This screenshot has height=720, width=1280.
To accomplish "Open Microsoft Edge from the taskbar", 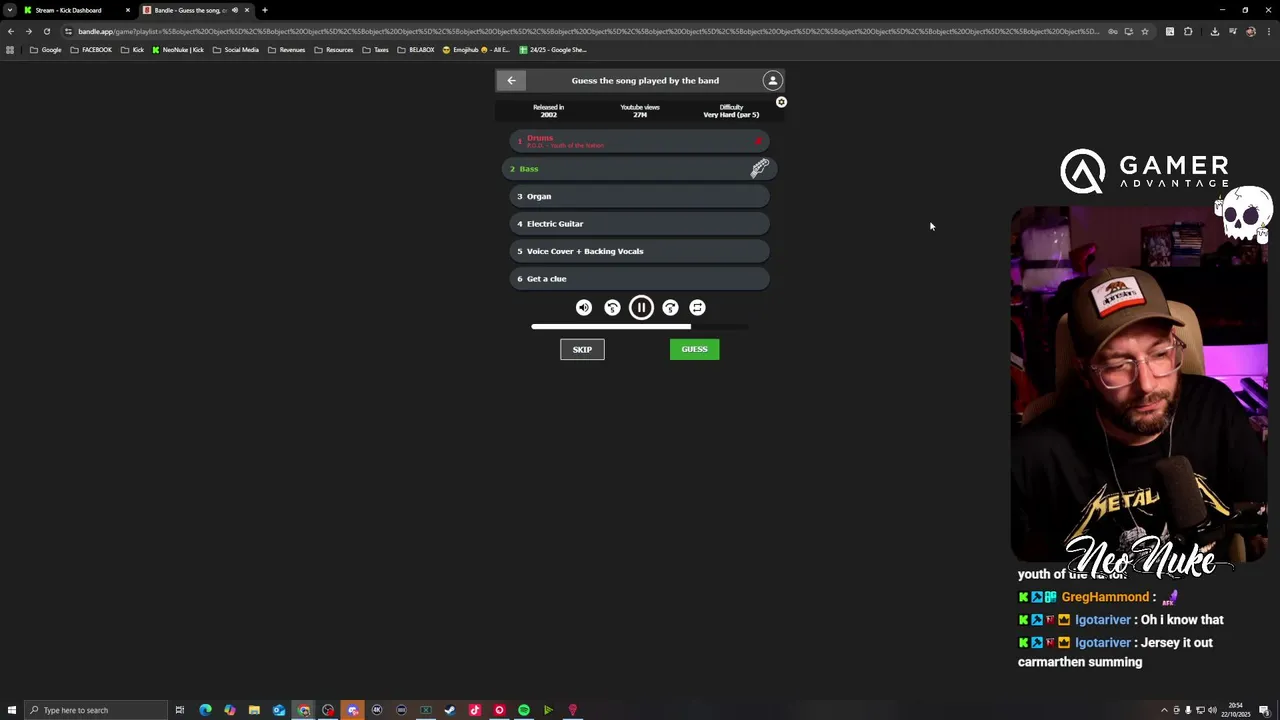I will click(205, 710).
